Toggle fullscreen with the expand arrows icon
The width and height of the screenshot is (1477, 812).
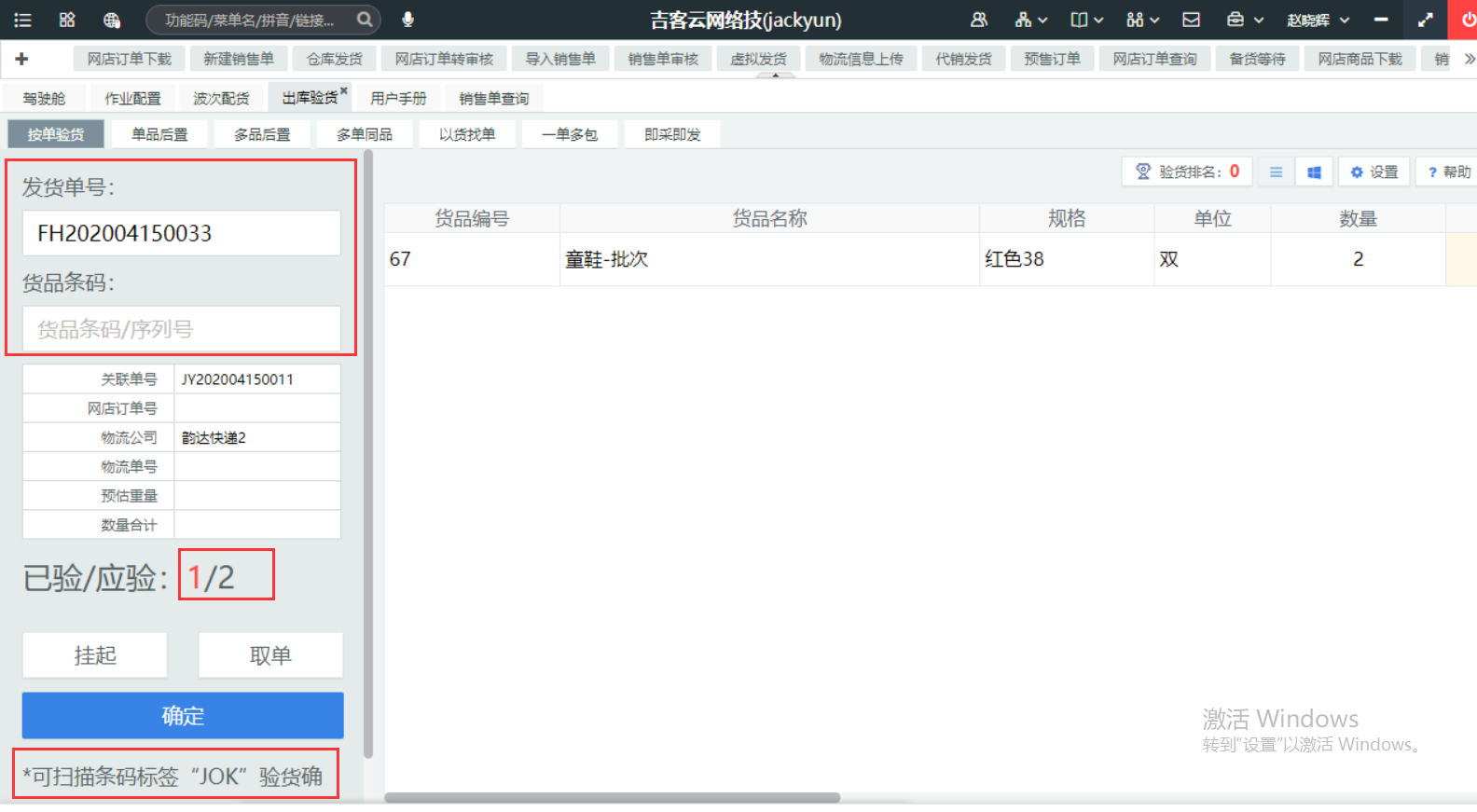(x=1426, y=20)
